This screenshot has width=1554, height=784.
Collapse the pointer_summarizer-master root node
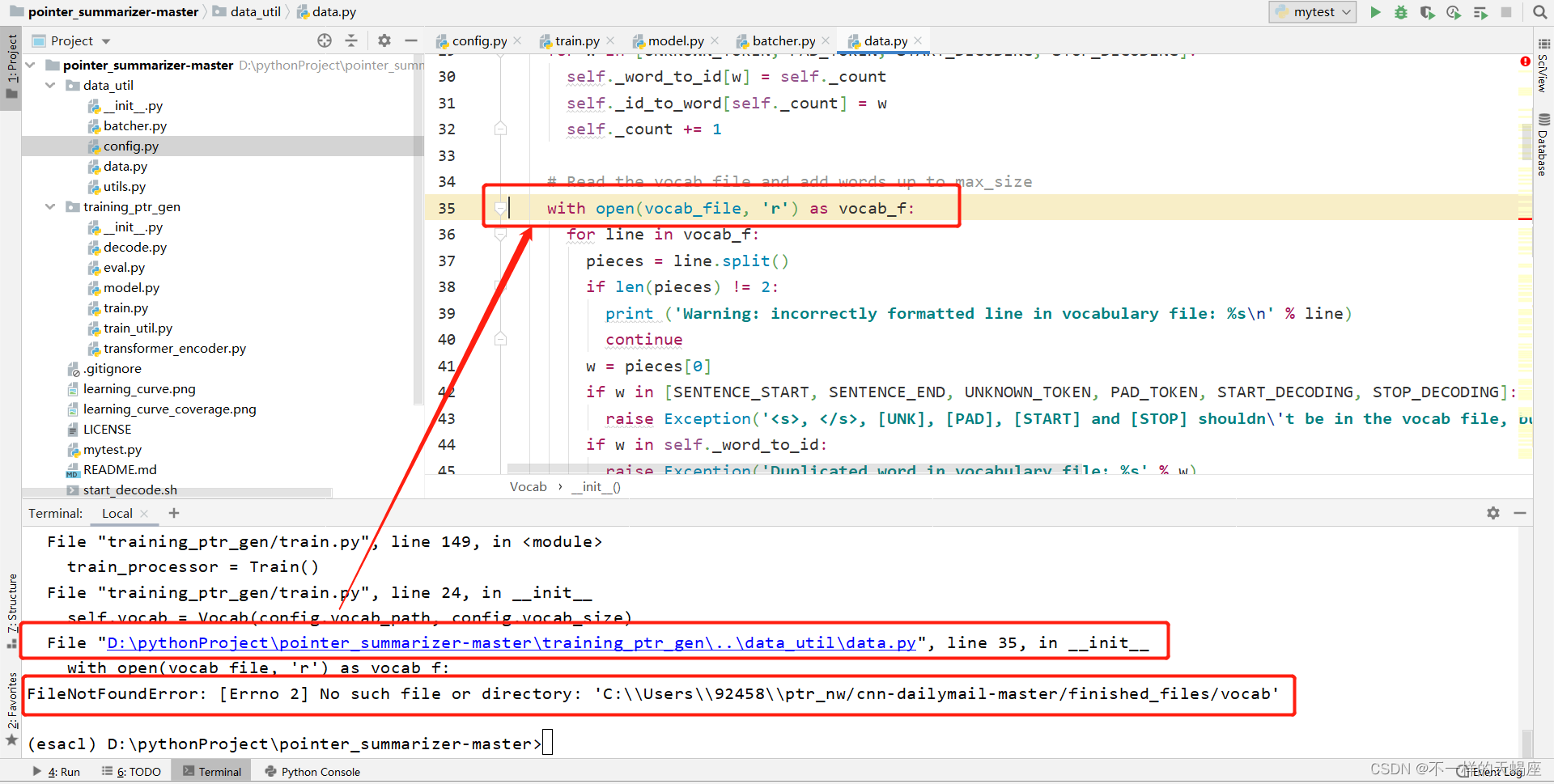point(31,65)
